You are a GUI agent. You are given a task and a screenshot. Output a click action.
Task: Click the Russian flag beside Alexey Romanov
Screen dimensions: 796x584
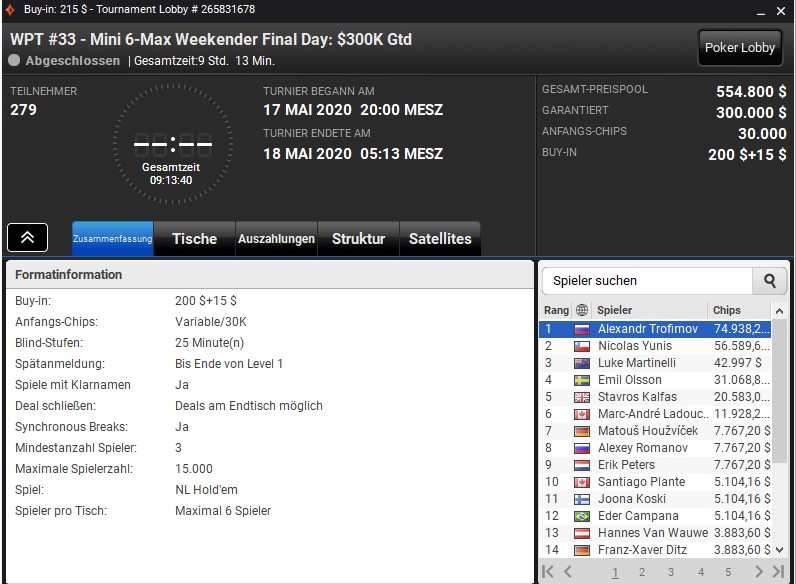[582, 448]
